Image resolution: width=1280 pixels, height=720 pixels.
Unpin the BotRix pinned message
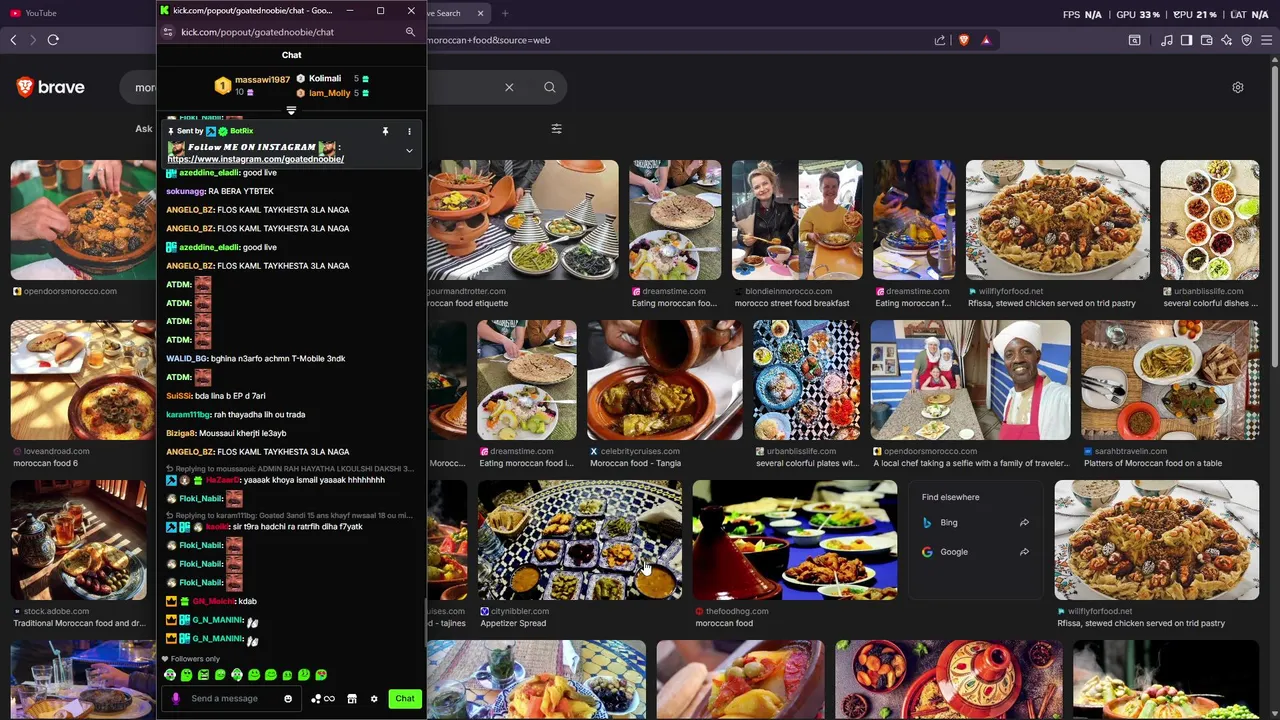coord(385,131)
